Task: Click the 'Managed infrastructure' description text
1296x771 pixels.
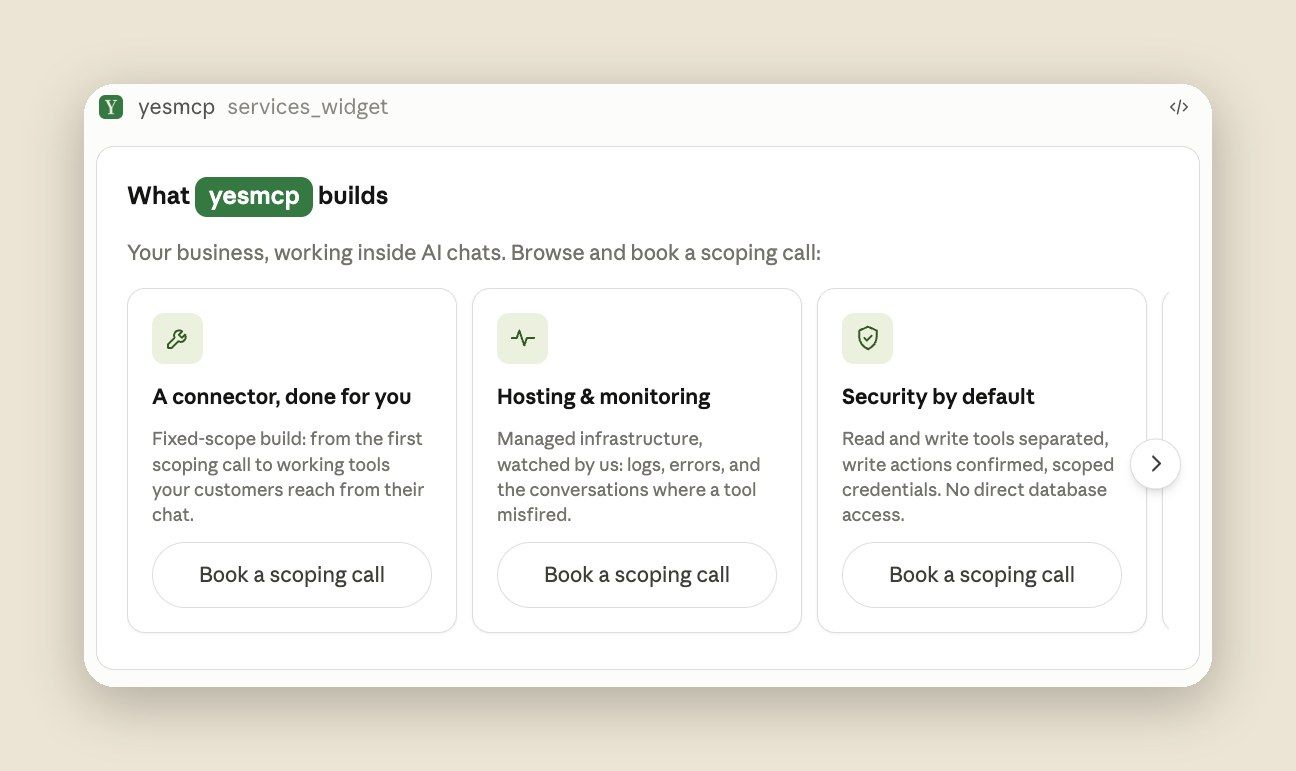Action: 629,477
